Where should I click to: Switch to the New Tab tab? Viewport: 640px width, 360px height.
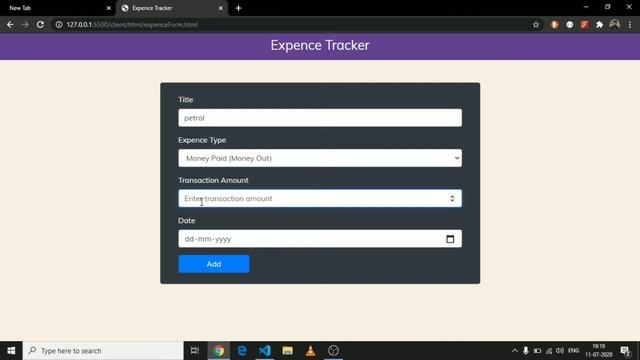[57, 8]
